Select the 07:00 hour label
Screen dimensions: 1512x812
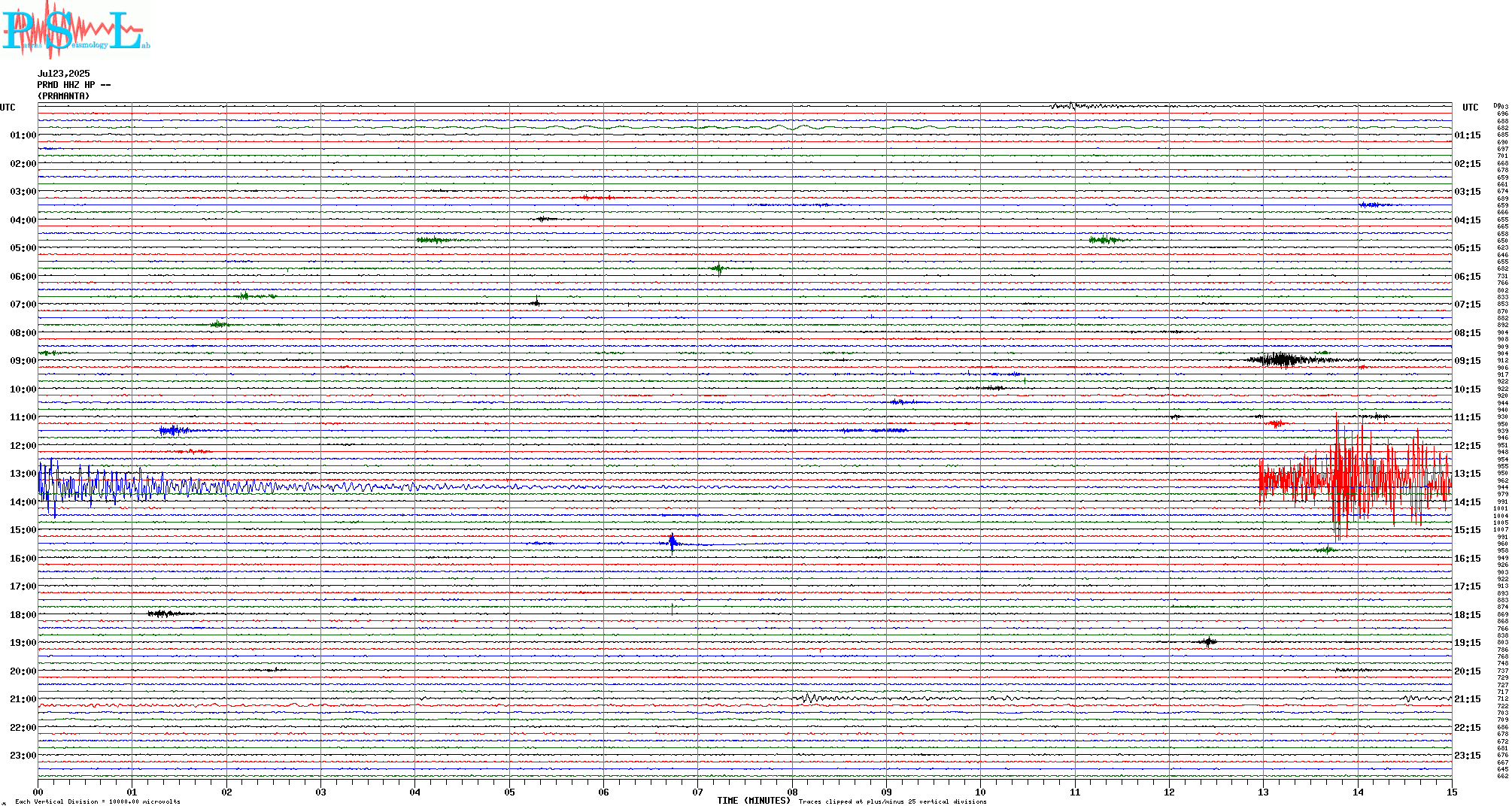23,304
